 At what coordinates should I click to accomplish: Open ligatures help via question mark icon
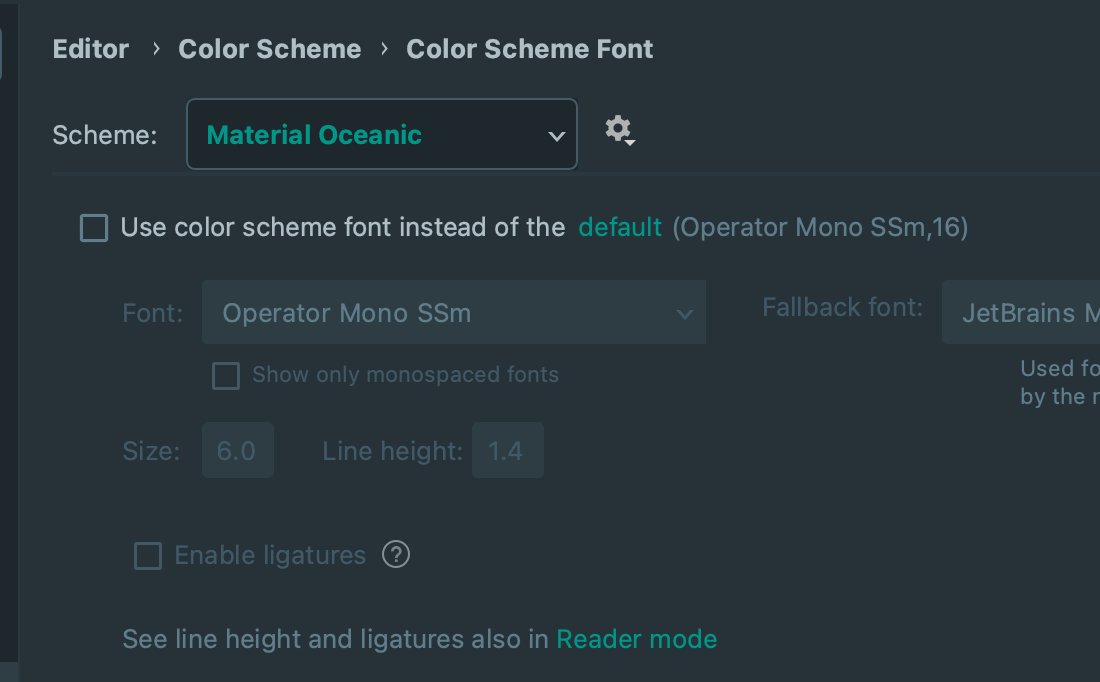[x=396, y=555]
